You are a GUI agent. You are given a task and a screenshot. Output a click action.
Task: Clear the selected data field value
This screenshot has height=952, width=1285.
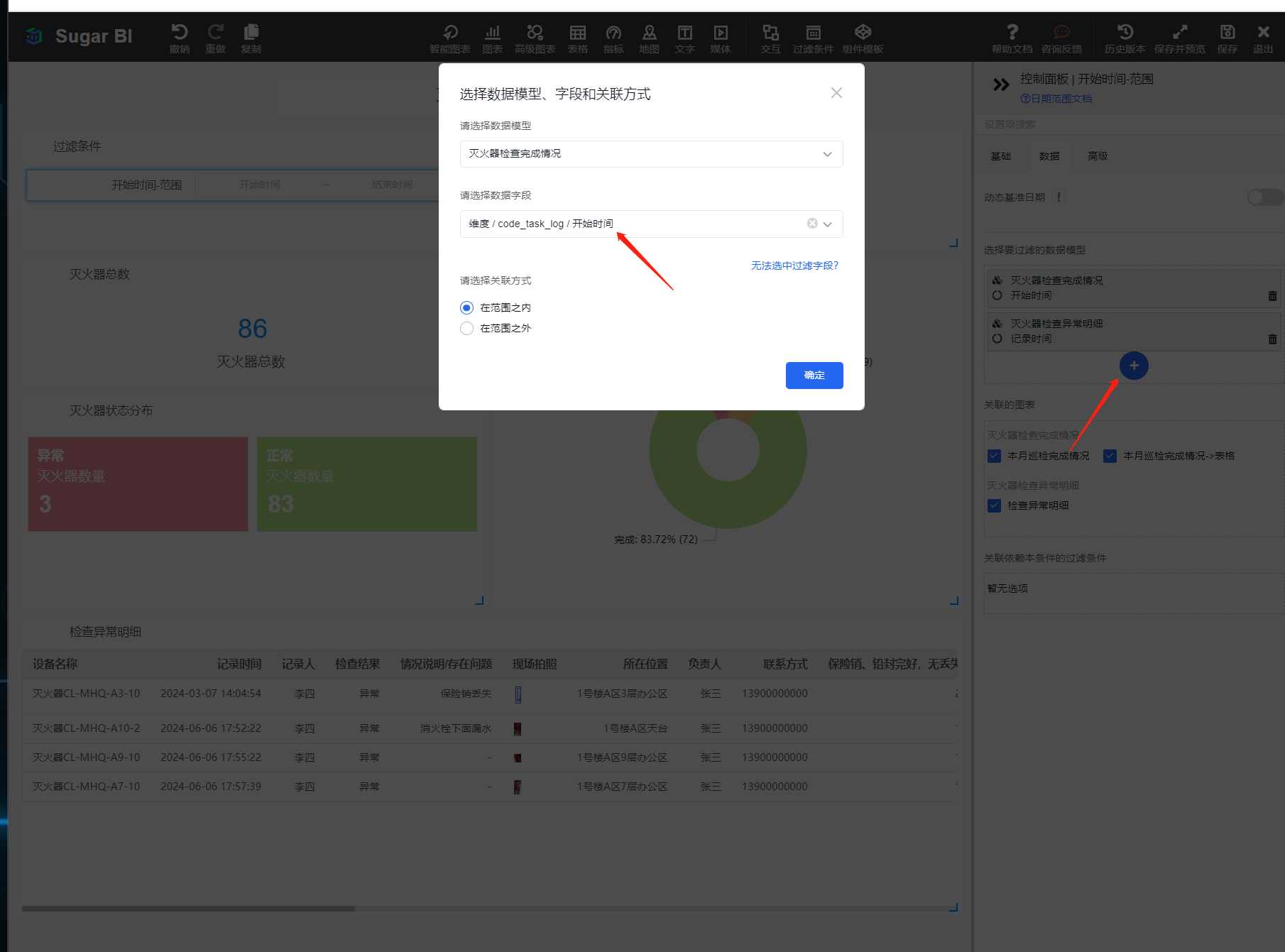click(x=812, y=224)
